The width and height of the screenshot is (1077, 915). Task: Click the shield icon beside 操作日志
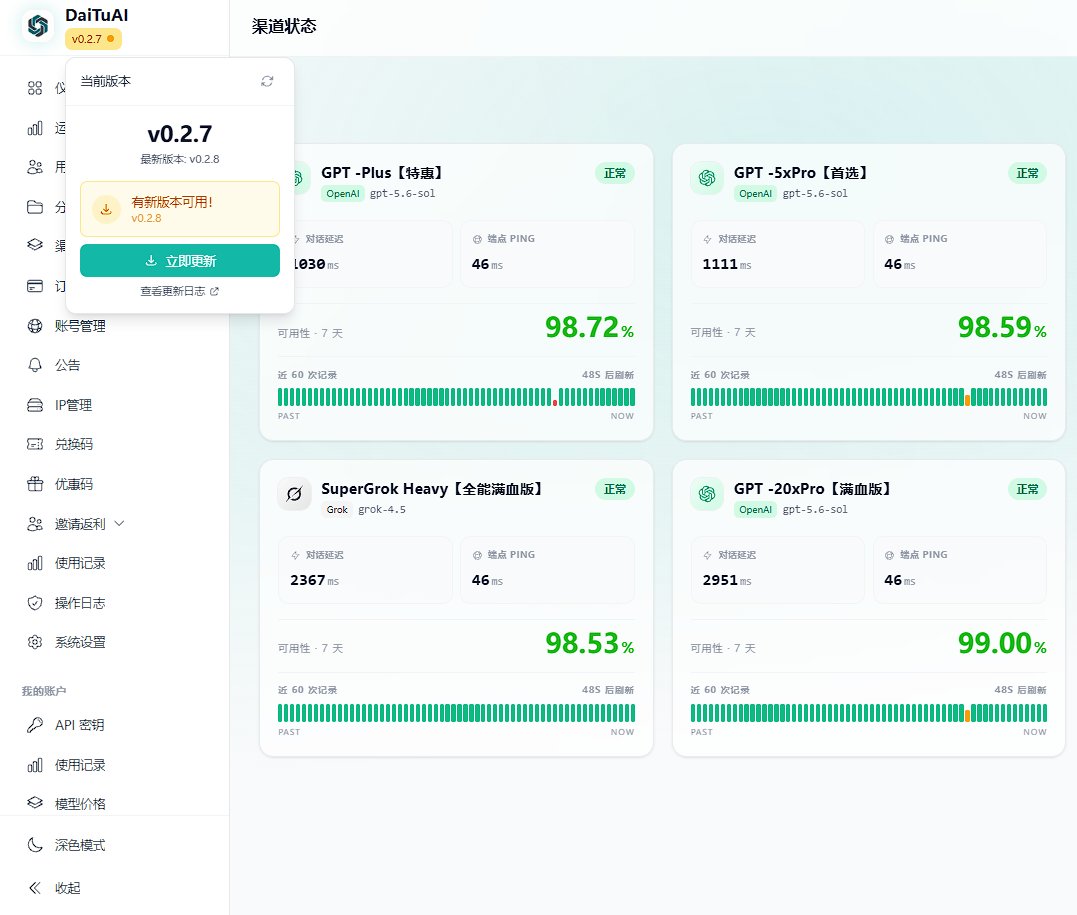click(35, 603)
